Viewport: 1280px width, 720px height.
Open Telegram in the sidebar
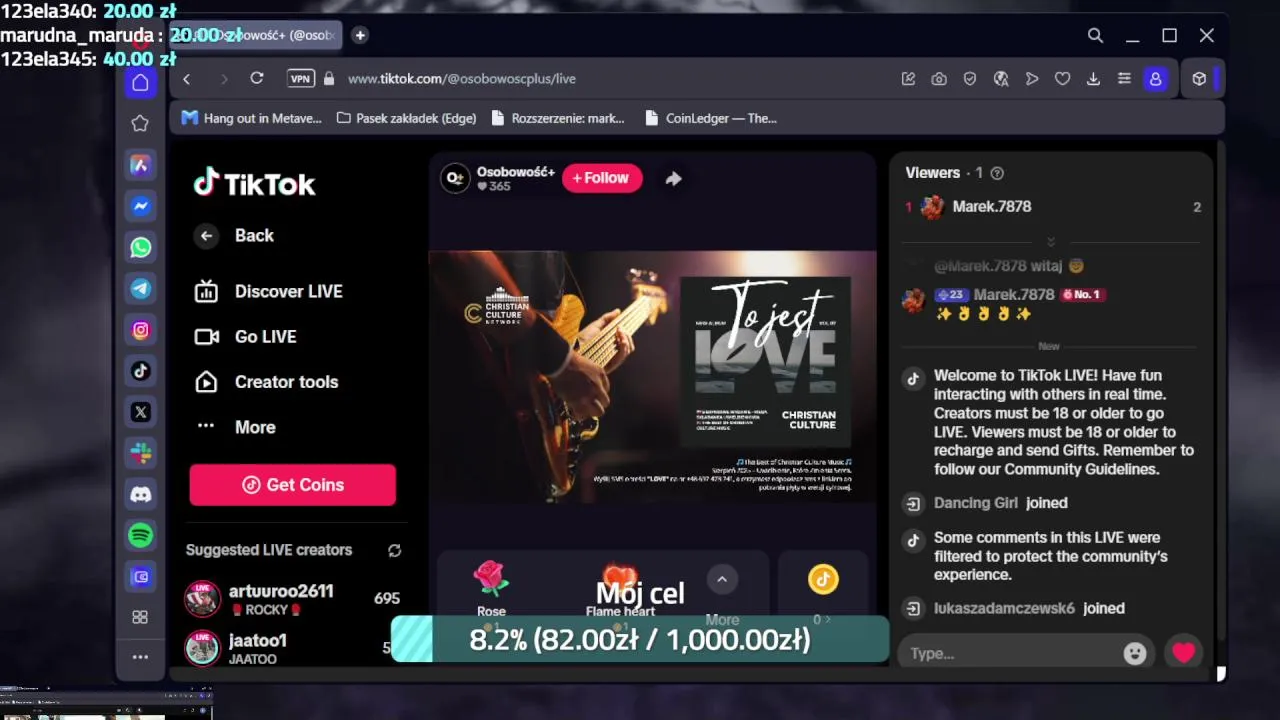[140, 288]
